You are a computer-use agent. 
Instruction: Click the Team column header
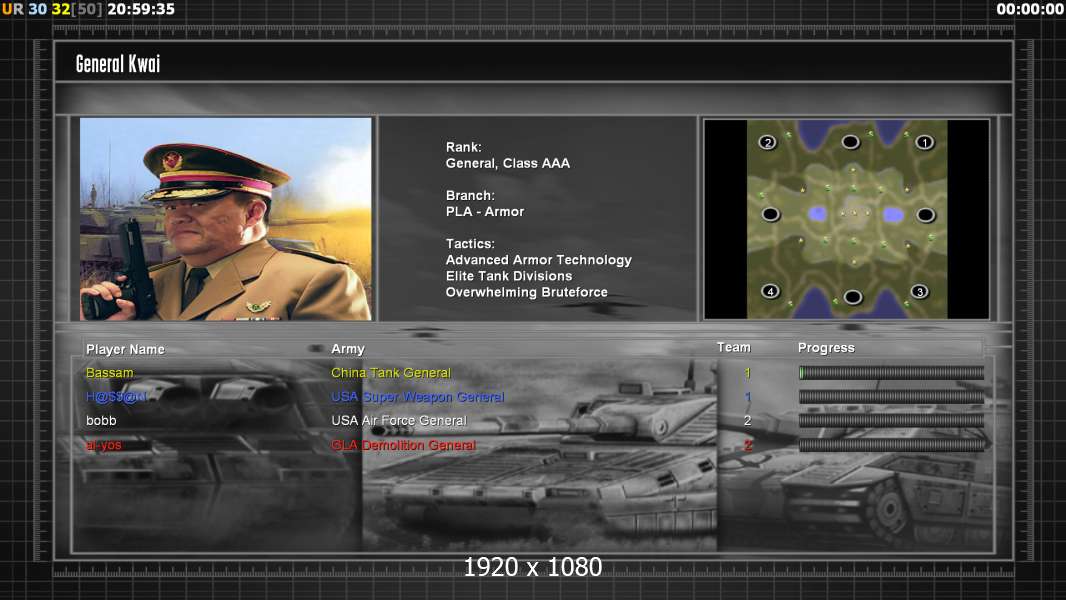pos(734,347)
